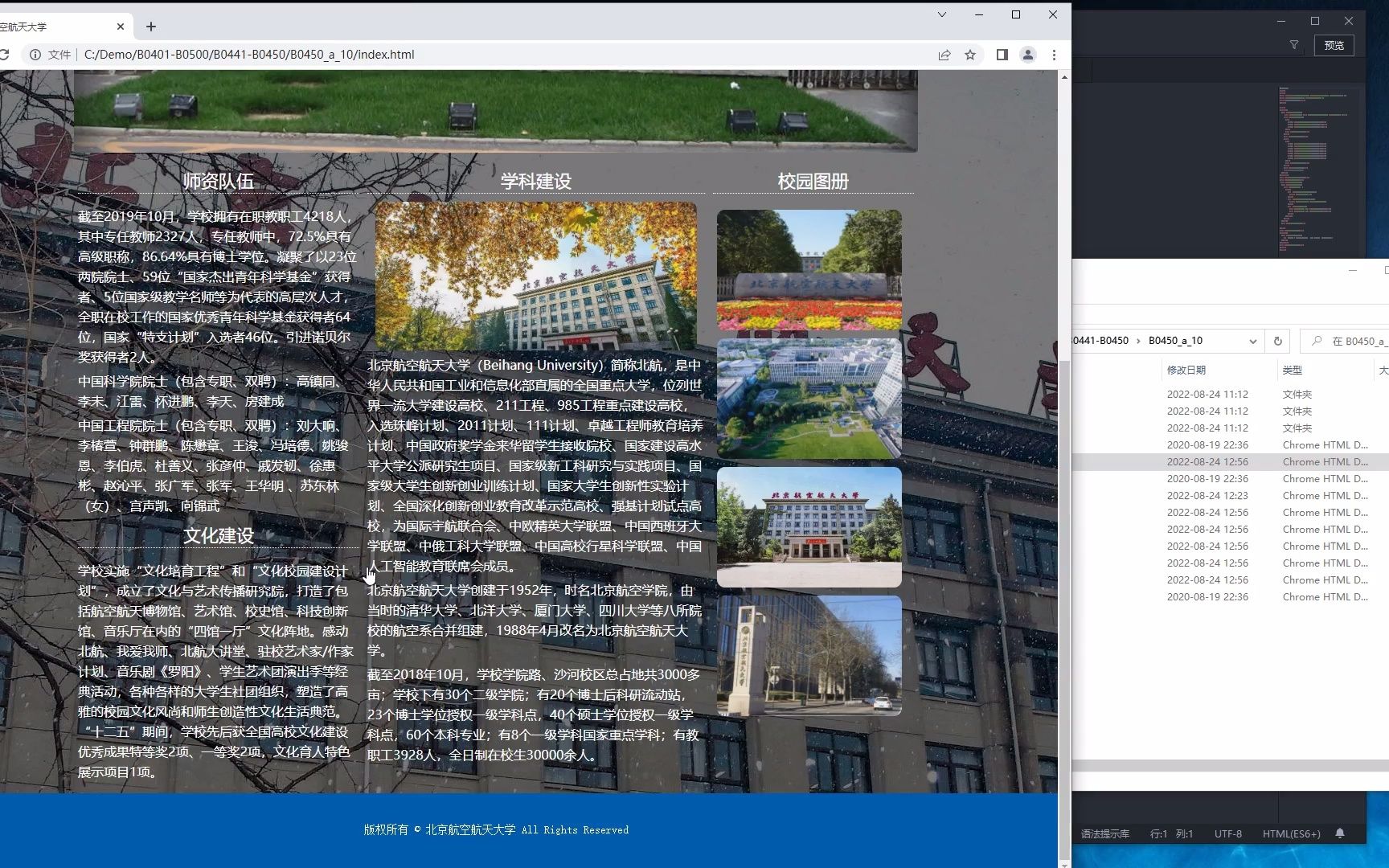This screenshot has height=868, width=1389.
Task: Click the 校园图册 heading
Action: tap(813, 182)
